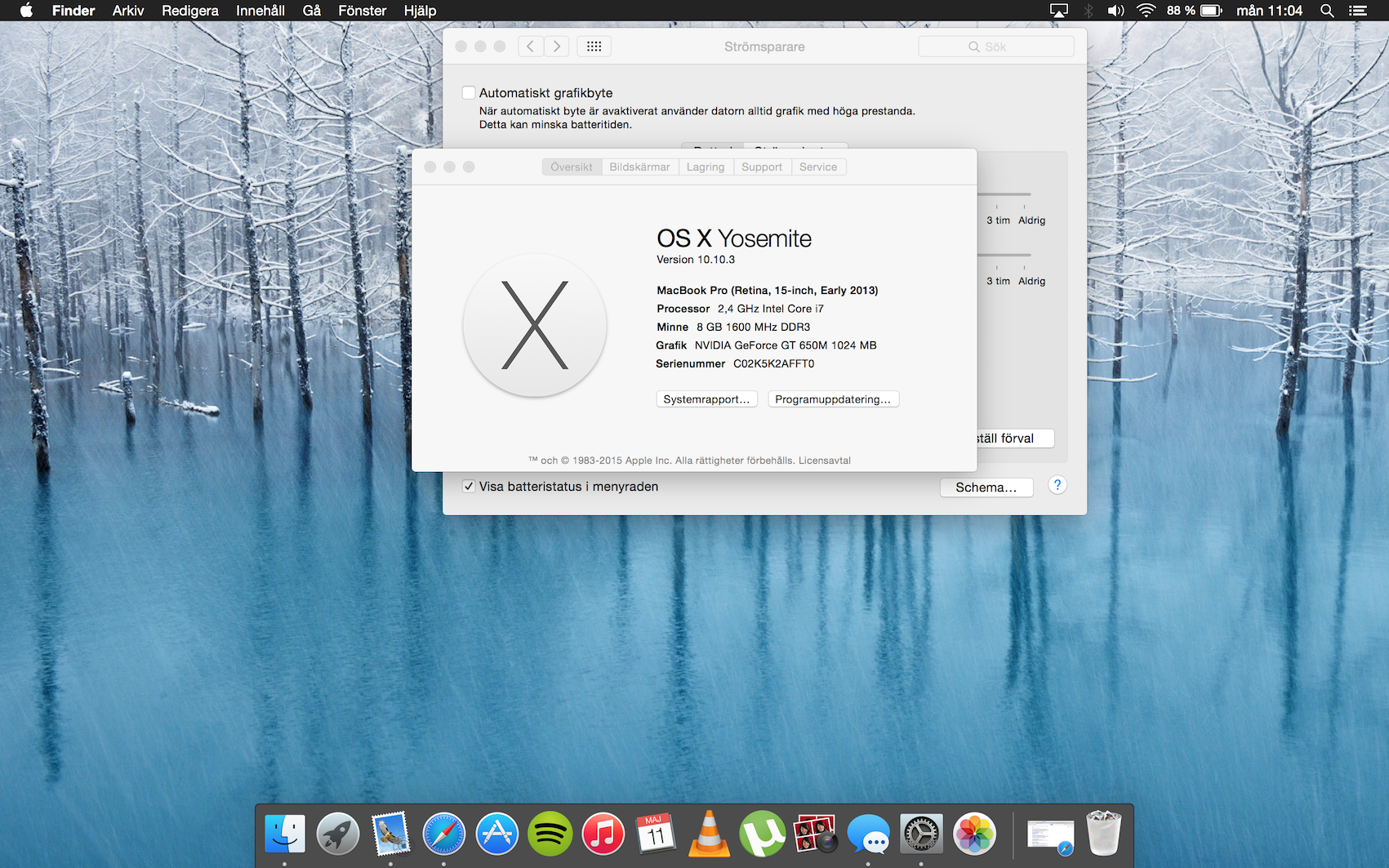The image size is (1389, 868).
Task: Open the Wi-Fi menu in menu bar
Action: point(1146,11)
